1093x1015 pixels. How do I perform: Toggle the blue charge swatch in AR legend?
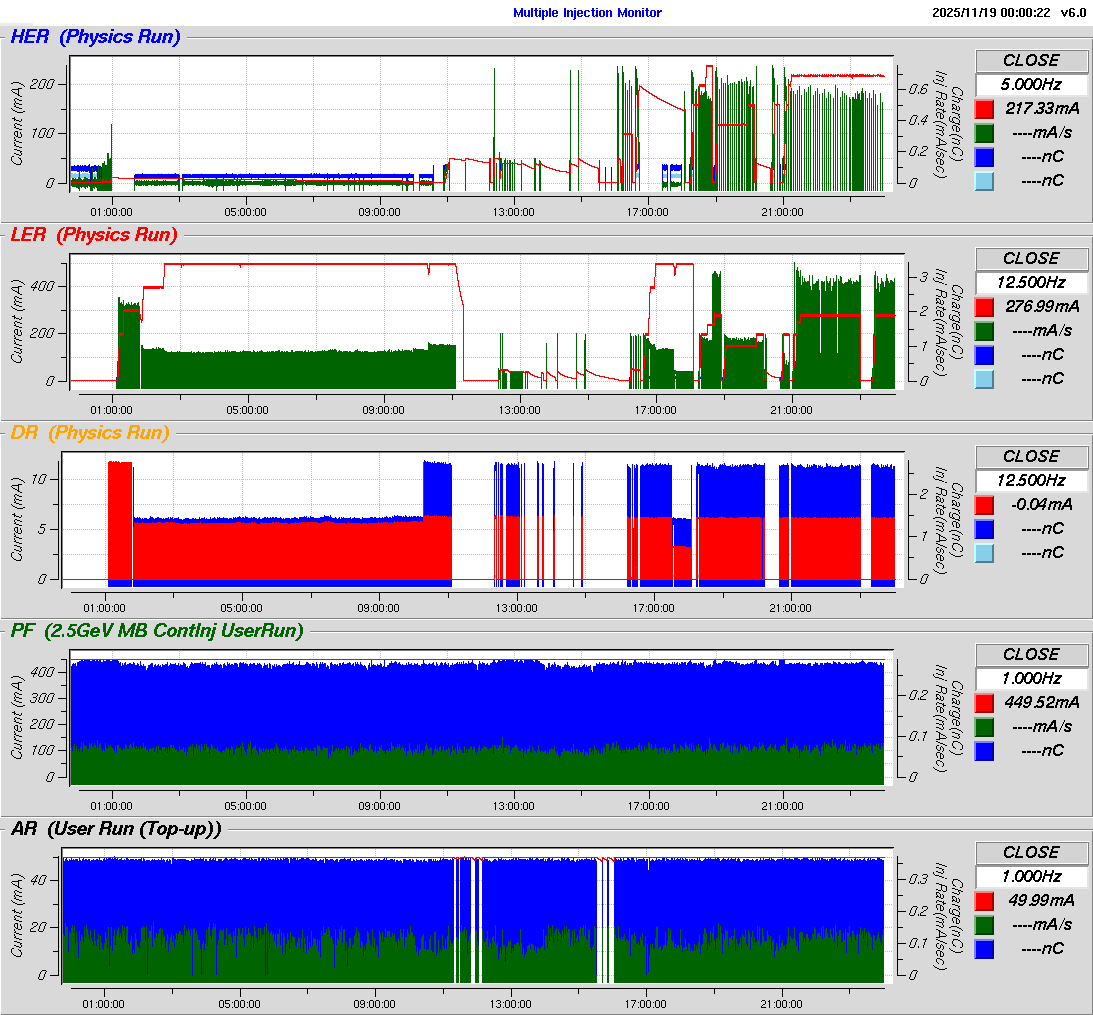click(985, 949)
